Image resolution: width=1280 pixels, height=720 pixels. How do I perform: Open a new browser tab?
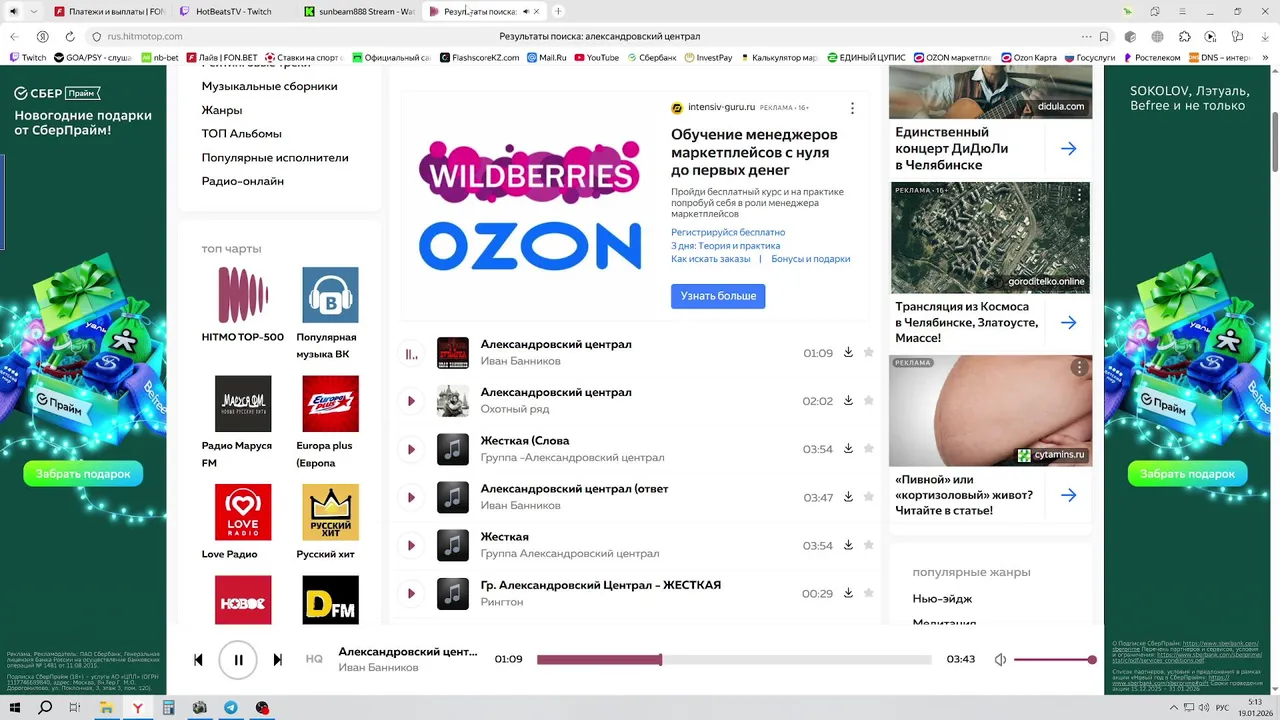point(558,11)
